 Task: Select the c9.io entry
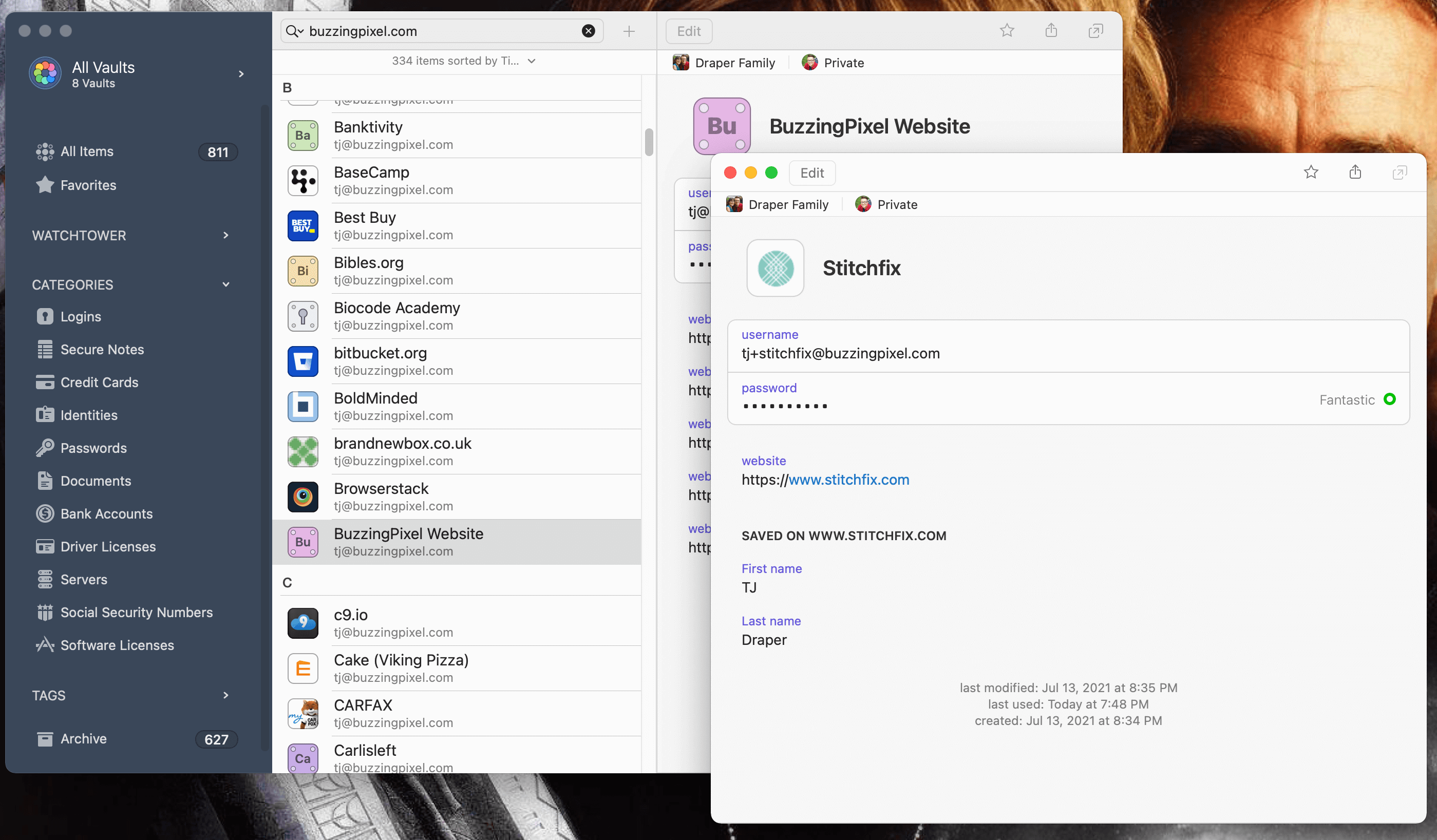(x=457, y=623)
